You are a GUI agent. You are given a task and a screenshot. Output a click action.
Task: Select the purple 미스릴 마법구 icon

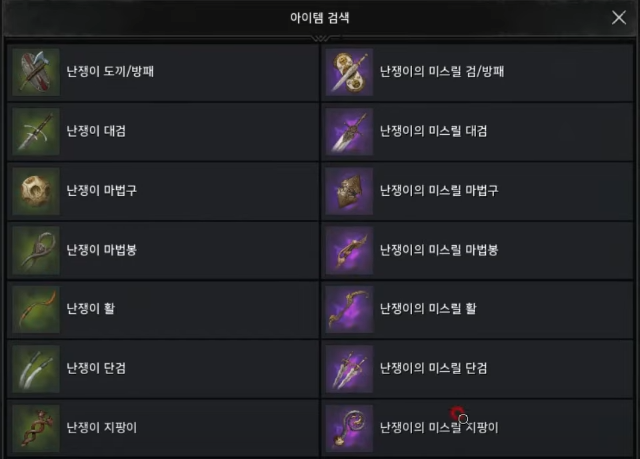349,191
